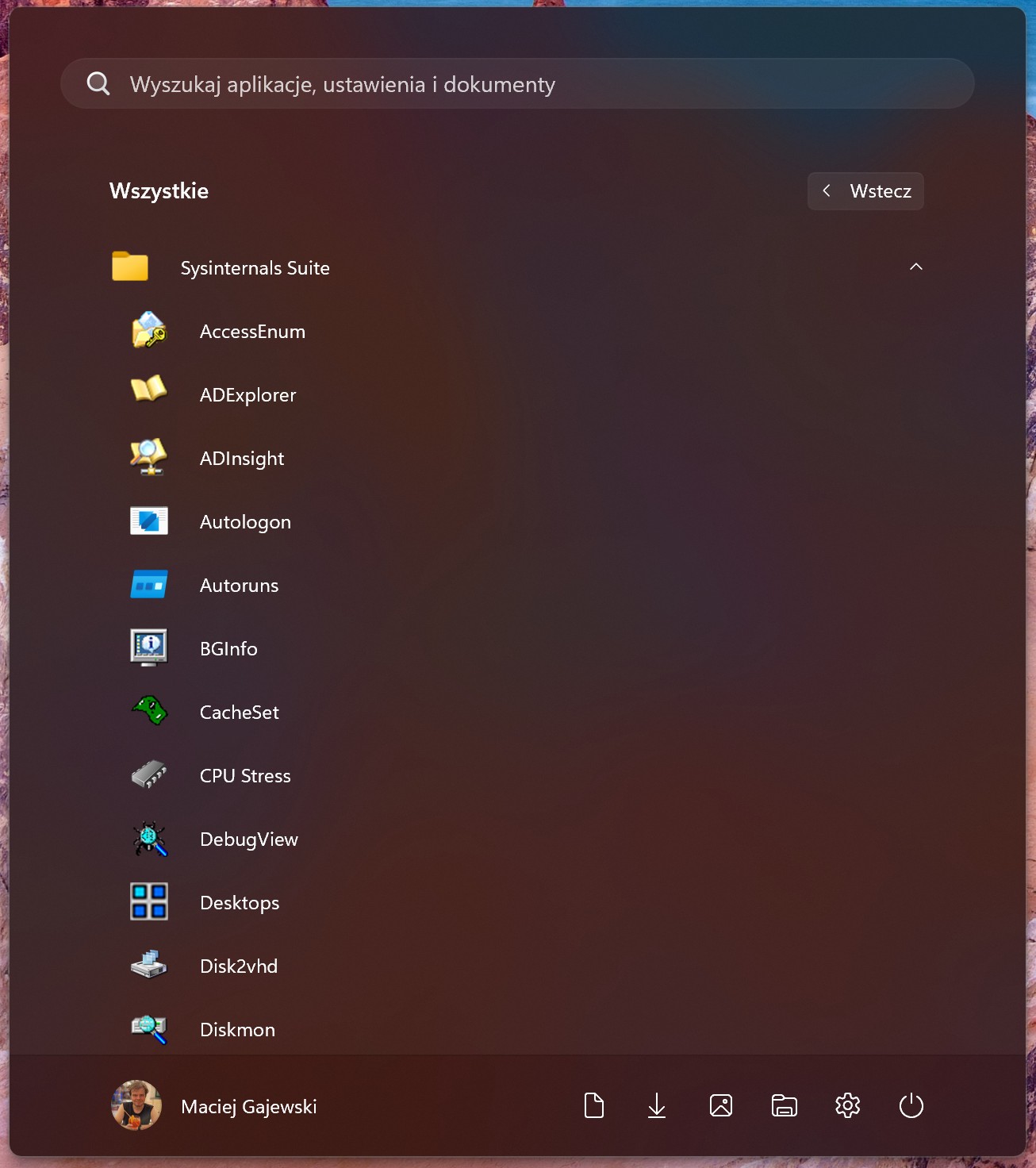
Task: Open the ADExplorer book icon
Action: click(149, 389)
